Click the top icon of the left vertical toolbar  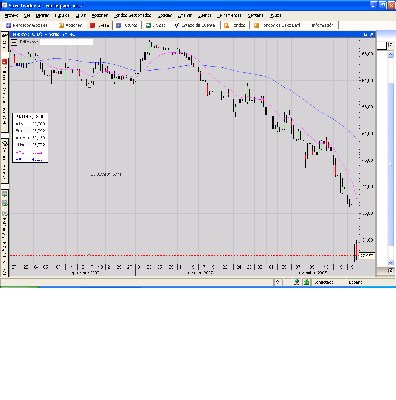click(4, 35)
